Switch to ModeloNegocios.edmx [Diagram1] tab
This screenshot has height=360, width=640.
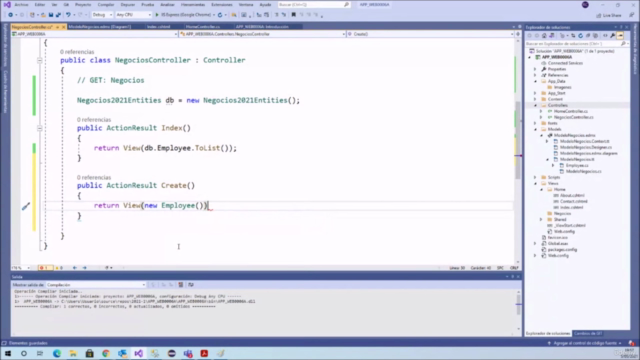[x=100, y=27]
